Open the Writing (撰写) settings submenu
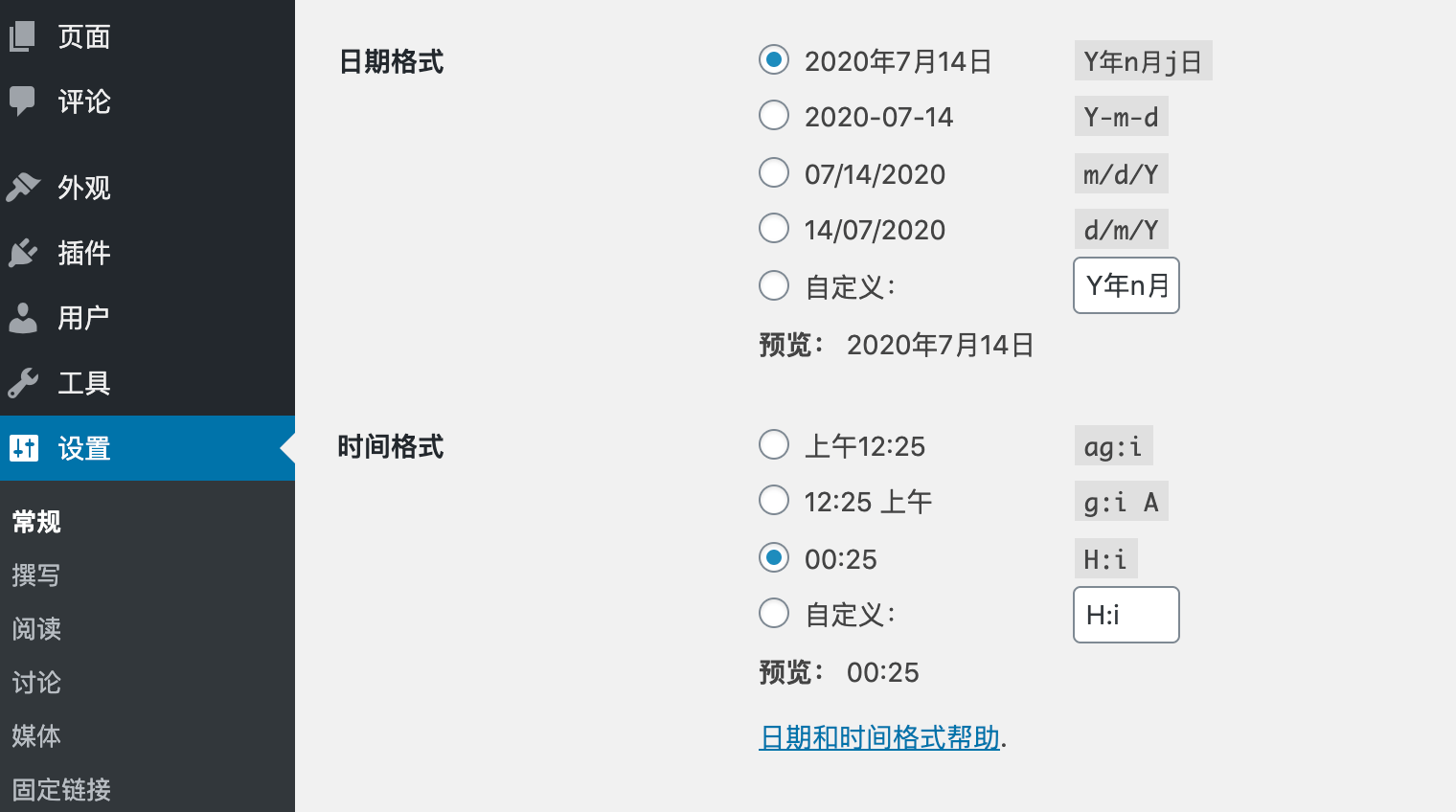 click(36, 575)
